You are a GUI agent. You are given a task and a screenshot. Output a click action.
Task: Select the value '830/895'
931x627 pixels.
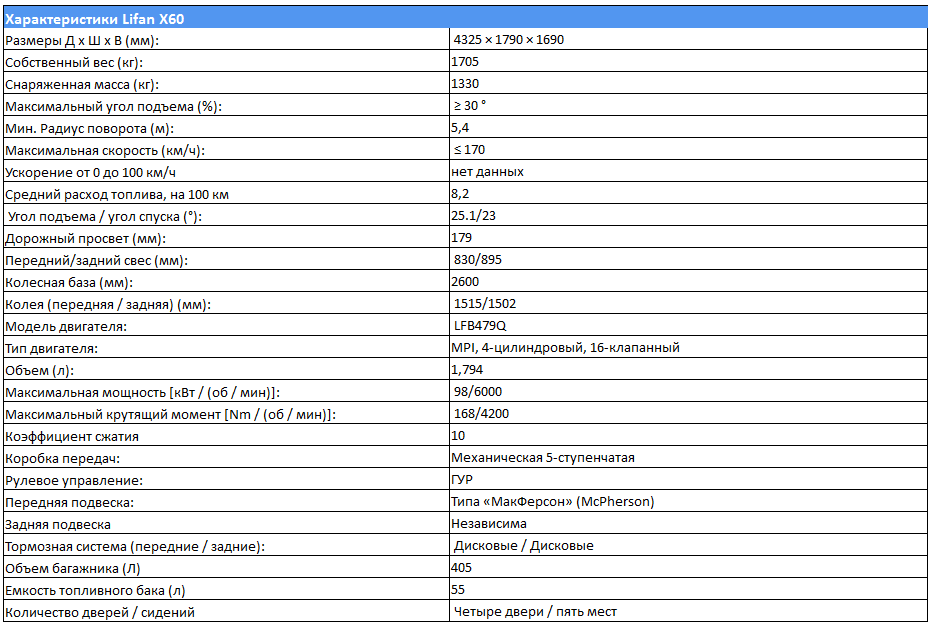(478, 259)
